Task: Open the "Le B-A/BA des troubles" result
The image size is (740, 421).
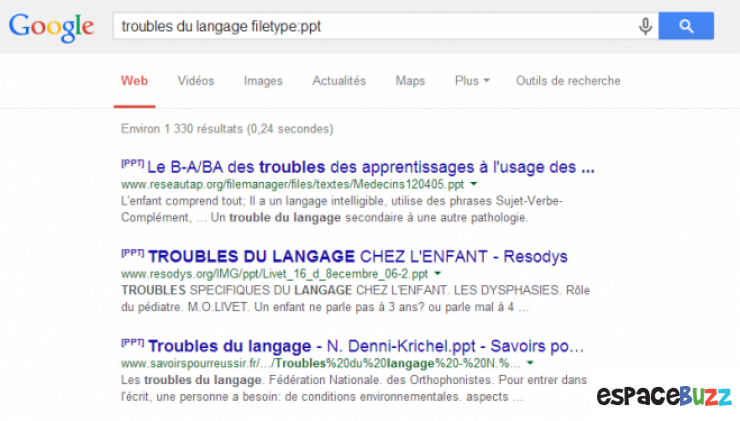Action: tap(370, 167)
